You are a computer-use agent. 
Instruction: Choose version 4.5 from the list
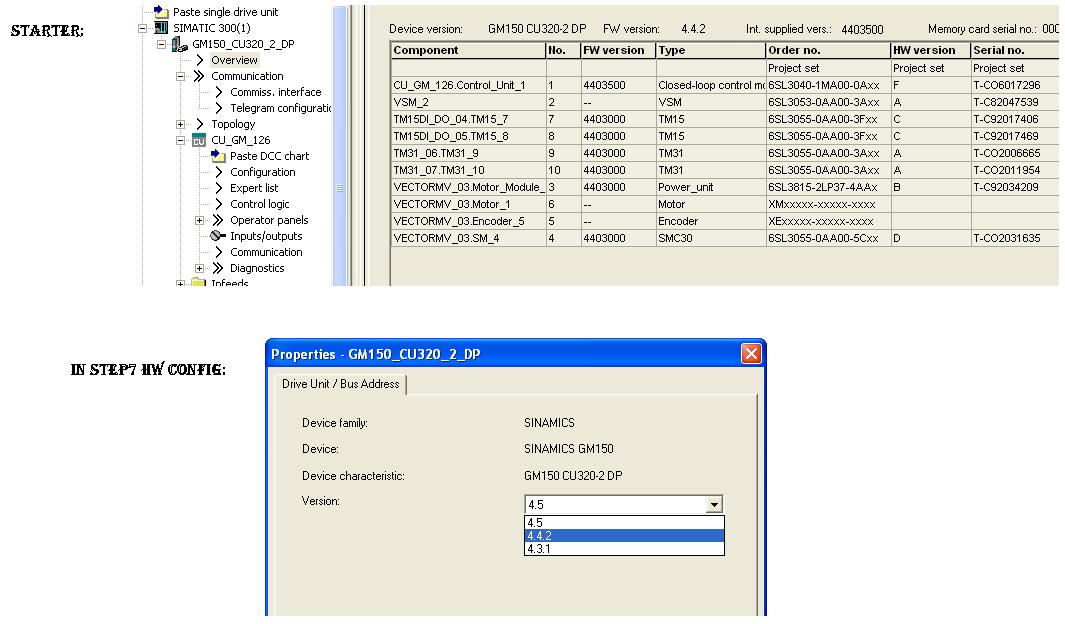point(624,523)
